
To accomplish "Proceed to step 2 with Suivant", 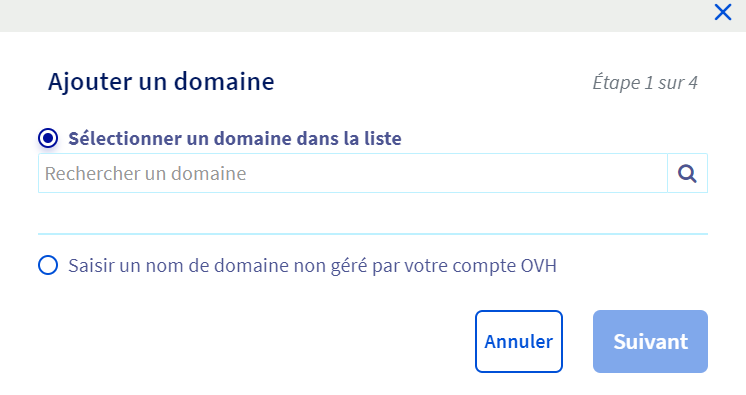I will (x=650, y=341).
